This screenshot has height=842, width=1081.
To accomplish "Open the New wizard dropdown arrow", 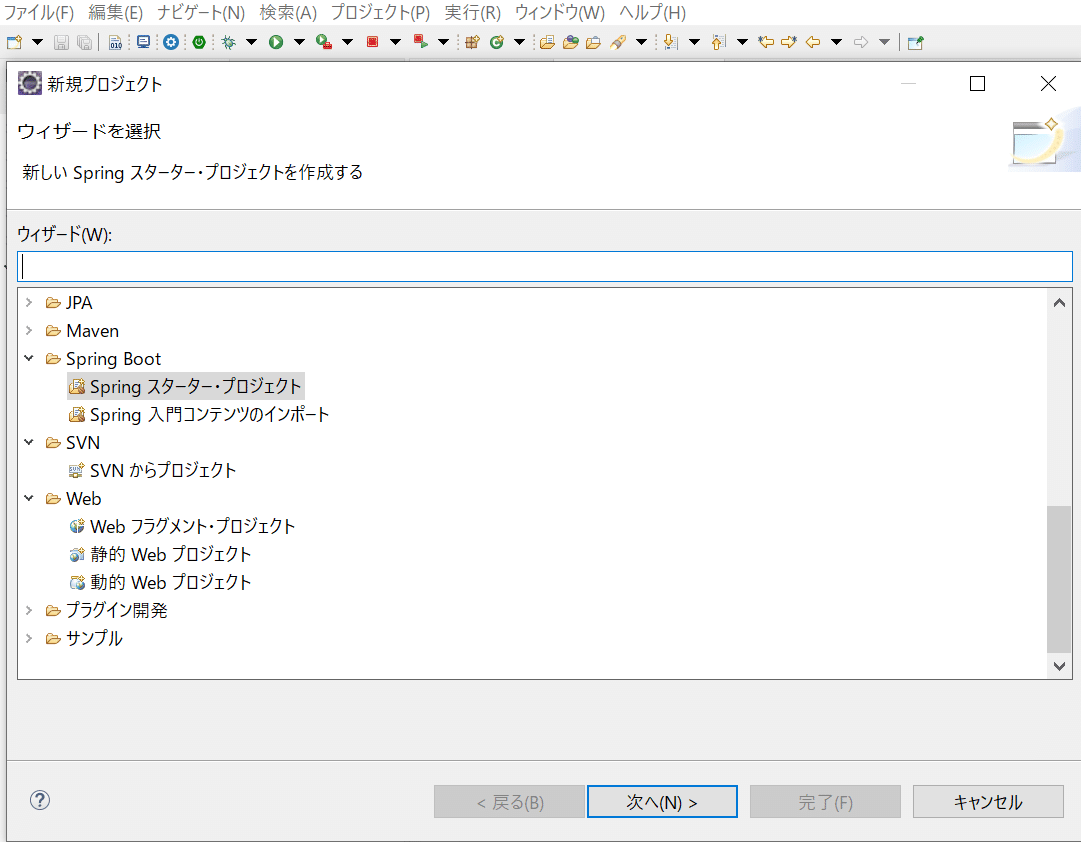I will [37, 42].
